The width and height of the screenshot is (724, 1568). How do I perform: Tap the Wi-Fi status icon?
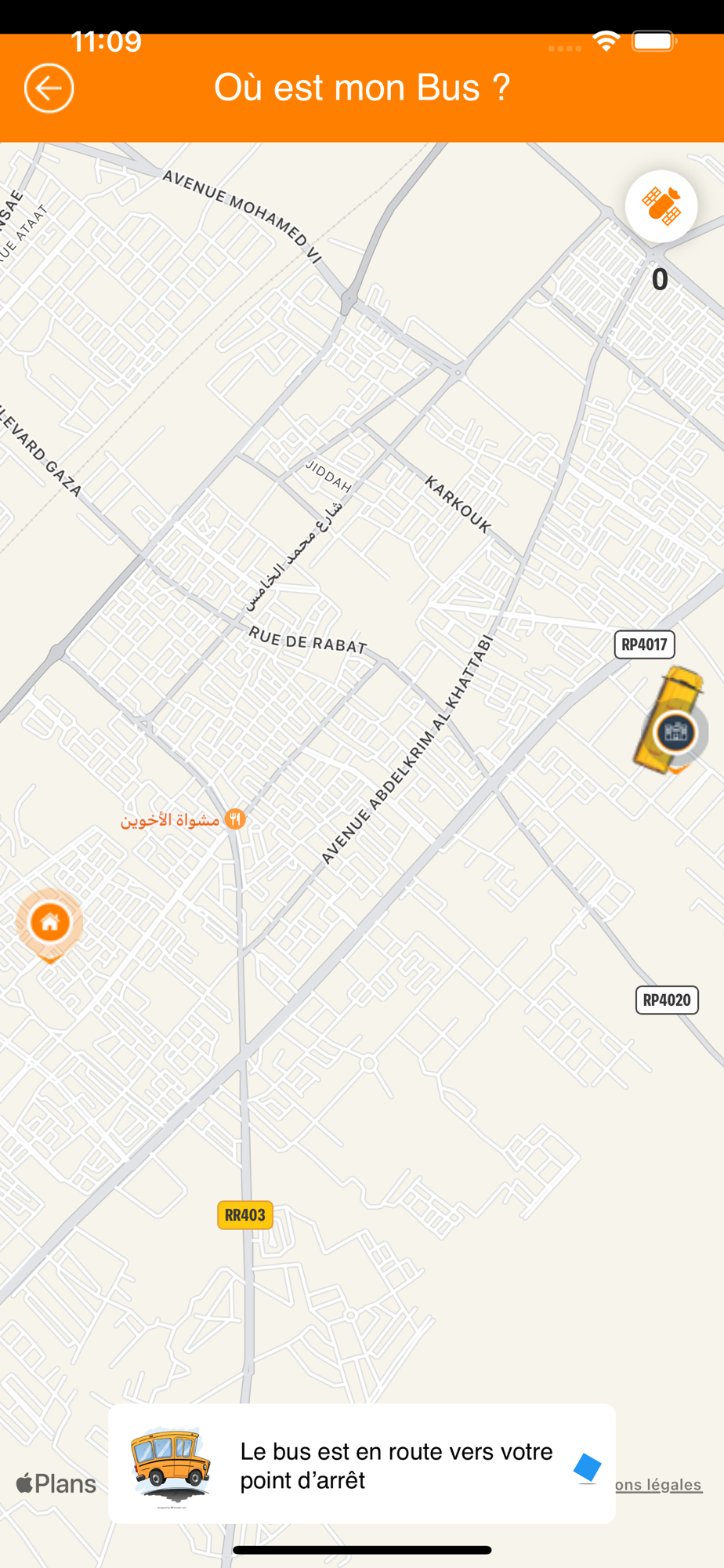(x=605, y=42)
